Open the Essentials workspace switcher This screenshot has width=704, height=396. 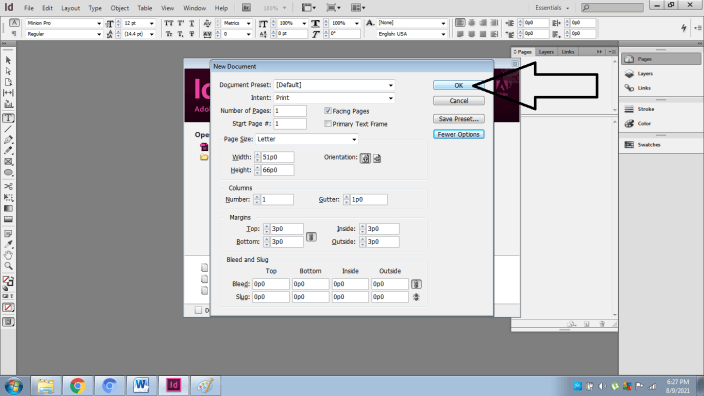coord(552,8)
